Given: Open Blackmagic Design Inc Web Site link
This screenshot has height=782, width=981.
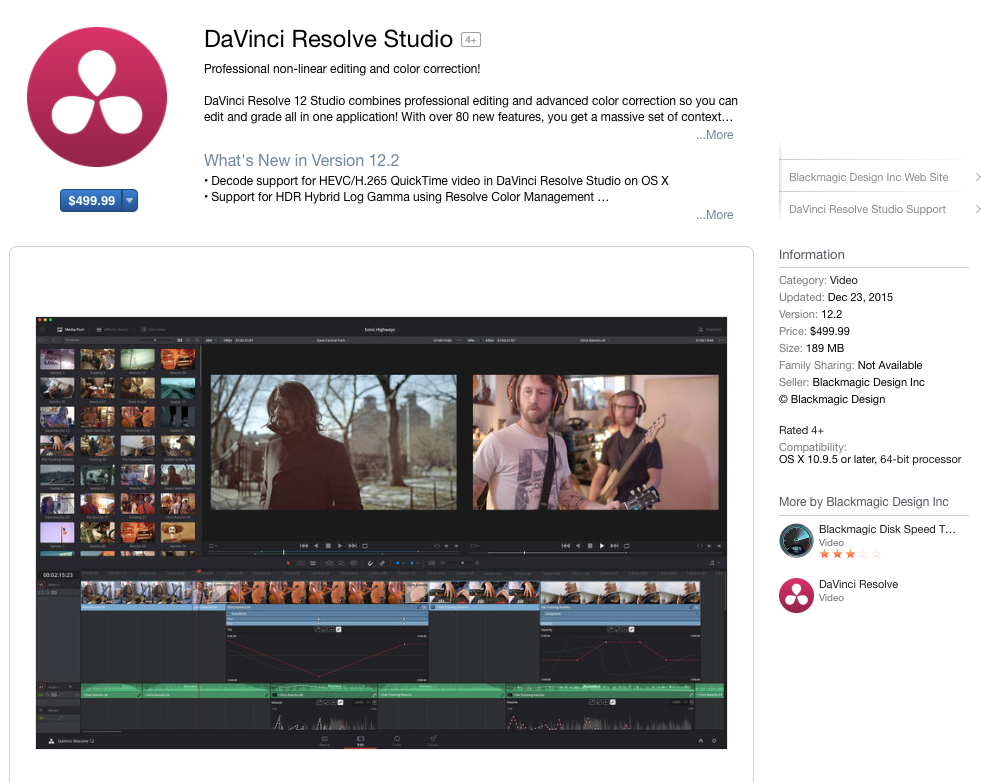Looking at the screenshot, I should tap(868, 177).
